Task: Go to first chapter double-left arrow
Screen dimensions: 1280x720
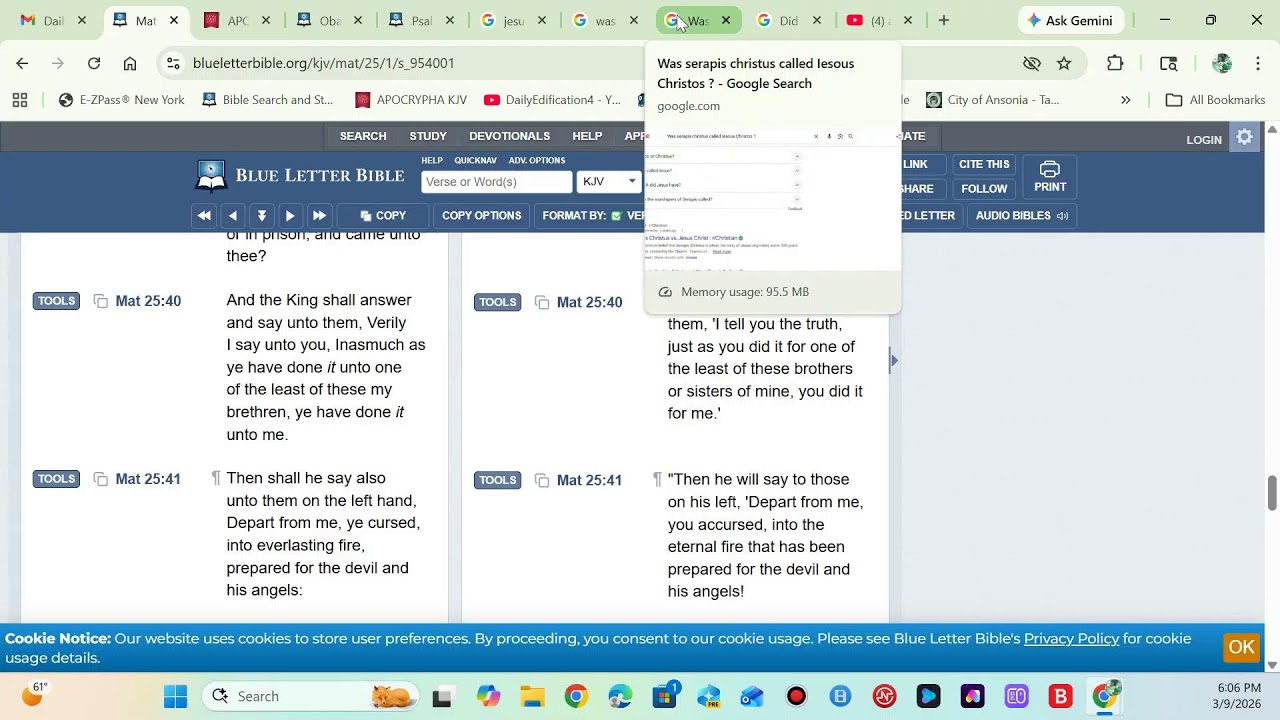Action: (204, 216)
